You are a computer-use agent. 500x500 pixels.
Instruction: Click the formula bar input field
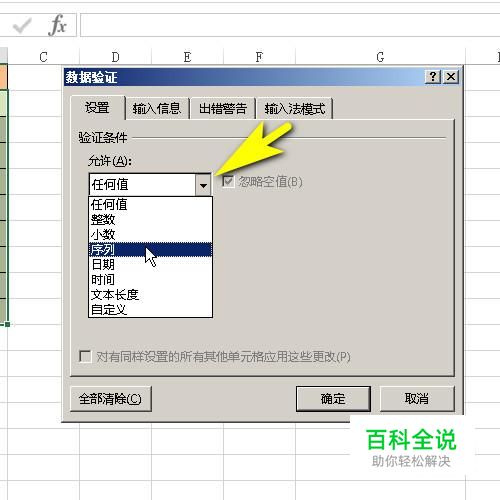click(x=290, y=25)
